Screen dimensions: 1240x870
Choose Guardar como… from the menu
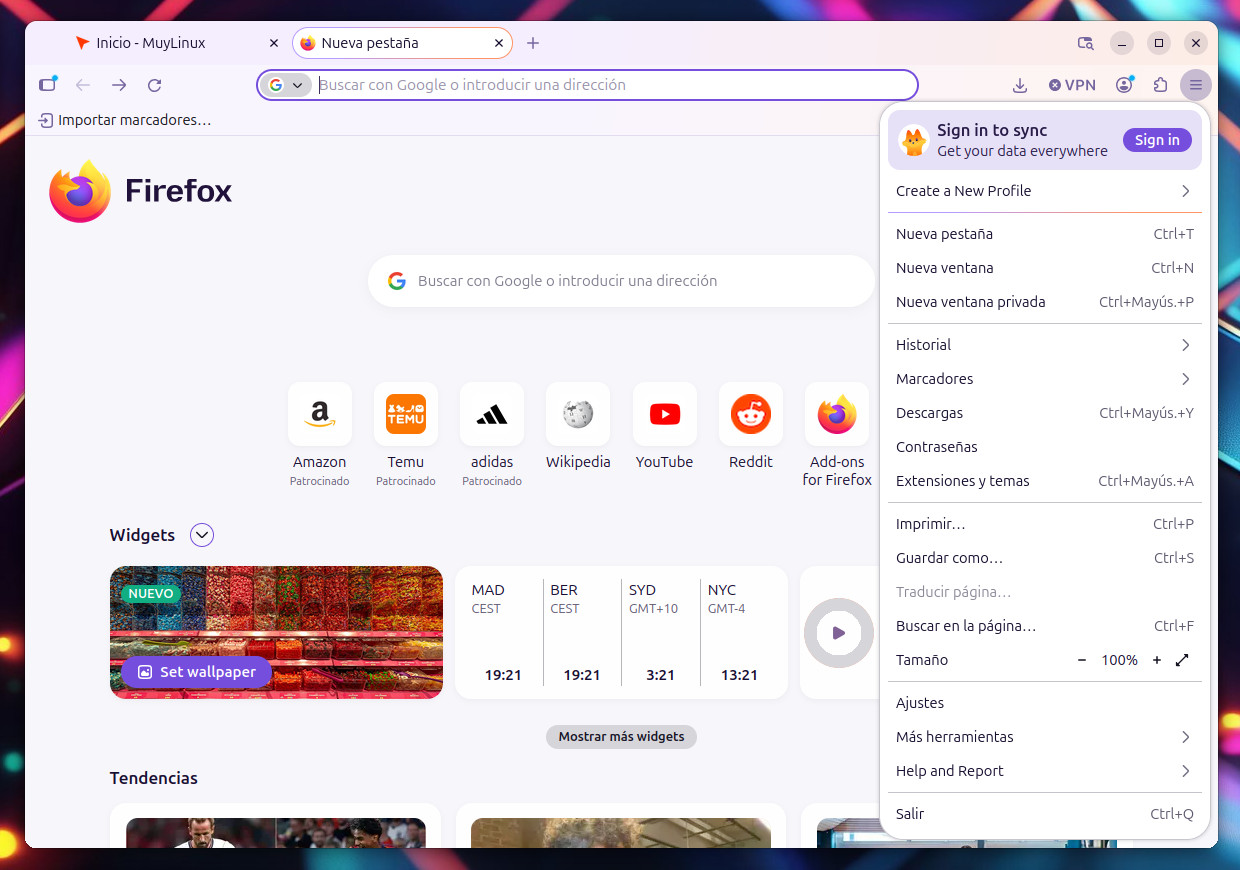pyautogui.click(x=1045, y=558)
